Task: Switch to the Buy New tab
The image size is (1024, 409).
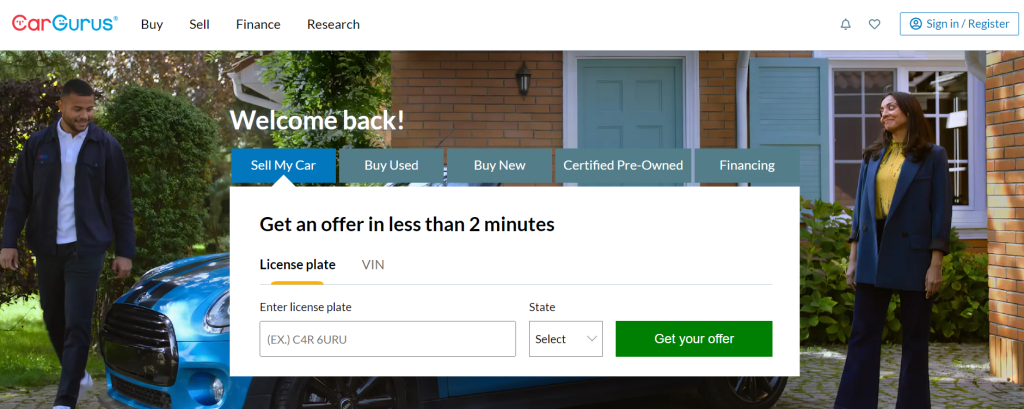Action: 500,165
